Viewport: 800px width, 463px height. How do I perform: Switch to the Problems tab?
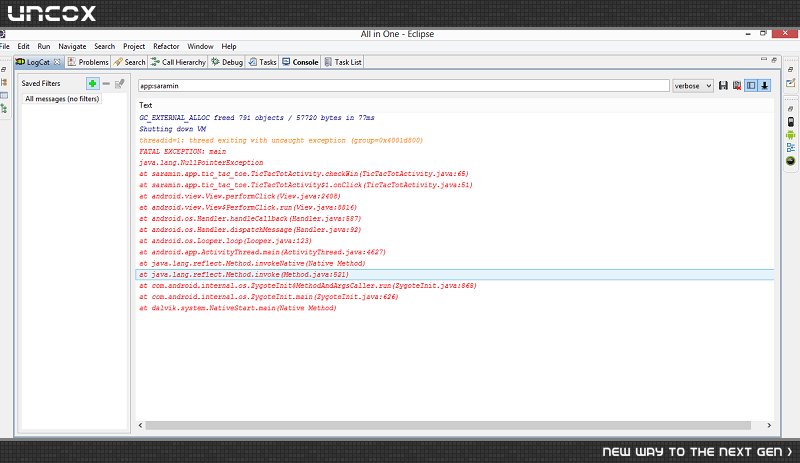[88, 62]
